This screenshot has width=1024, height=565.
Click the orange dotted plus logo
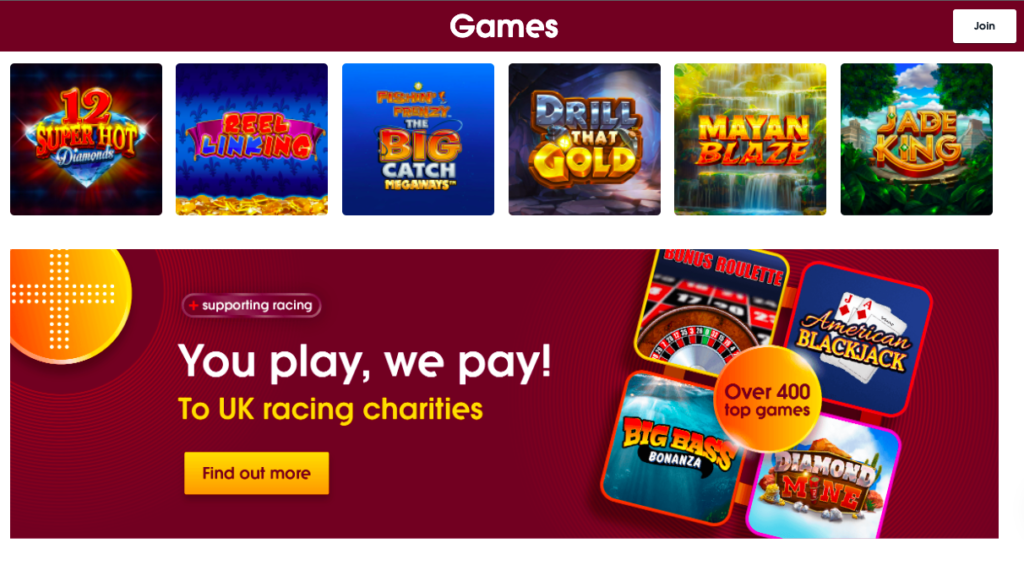[65, 300]
